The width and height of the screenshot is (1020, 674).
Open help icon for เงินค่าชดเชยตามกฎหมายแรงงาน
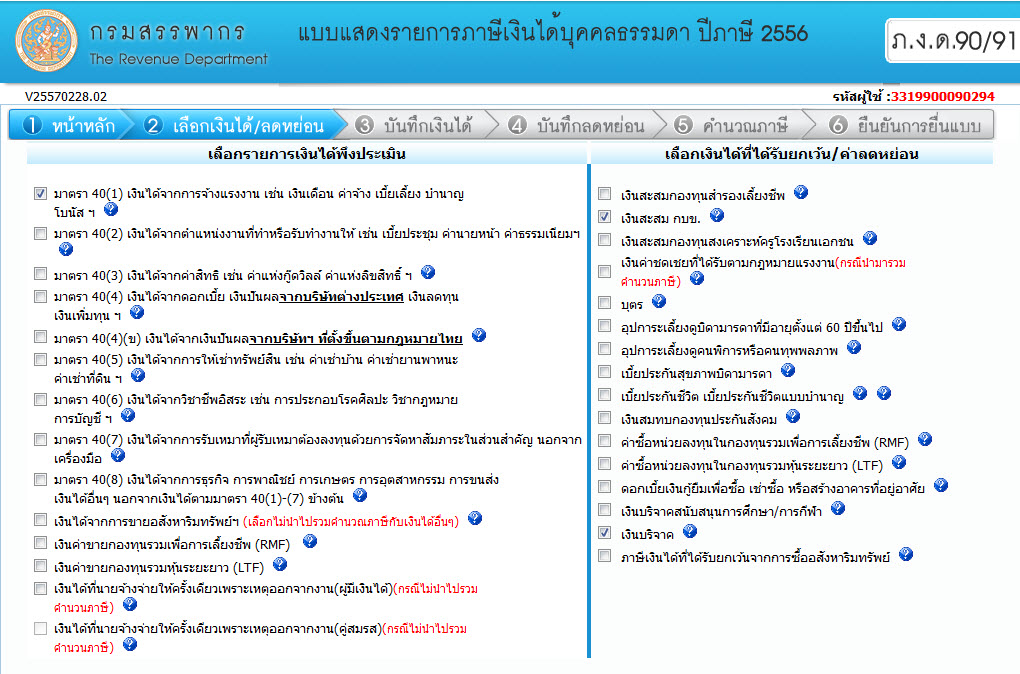pyautogui.click(x=697, y=278)
